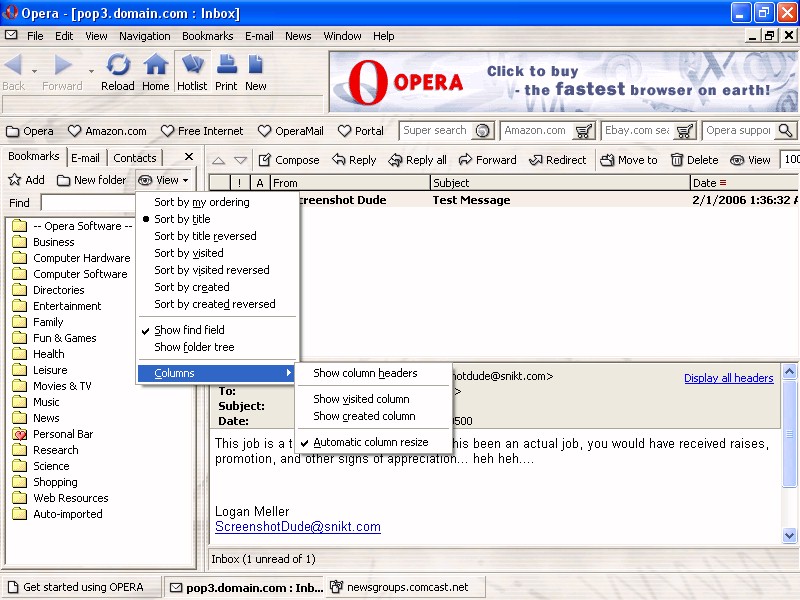Switch to newsgroups.comcast.net window tab
Screen dimensions: 800x600
[406, 587]
